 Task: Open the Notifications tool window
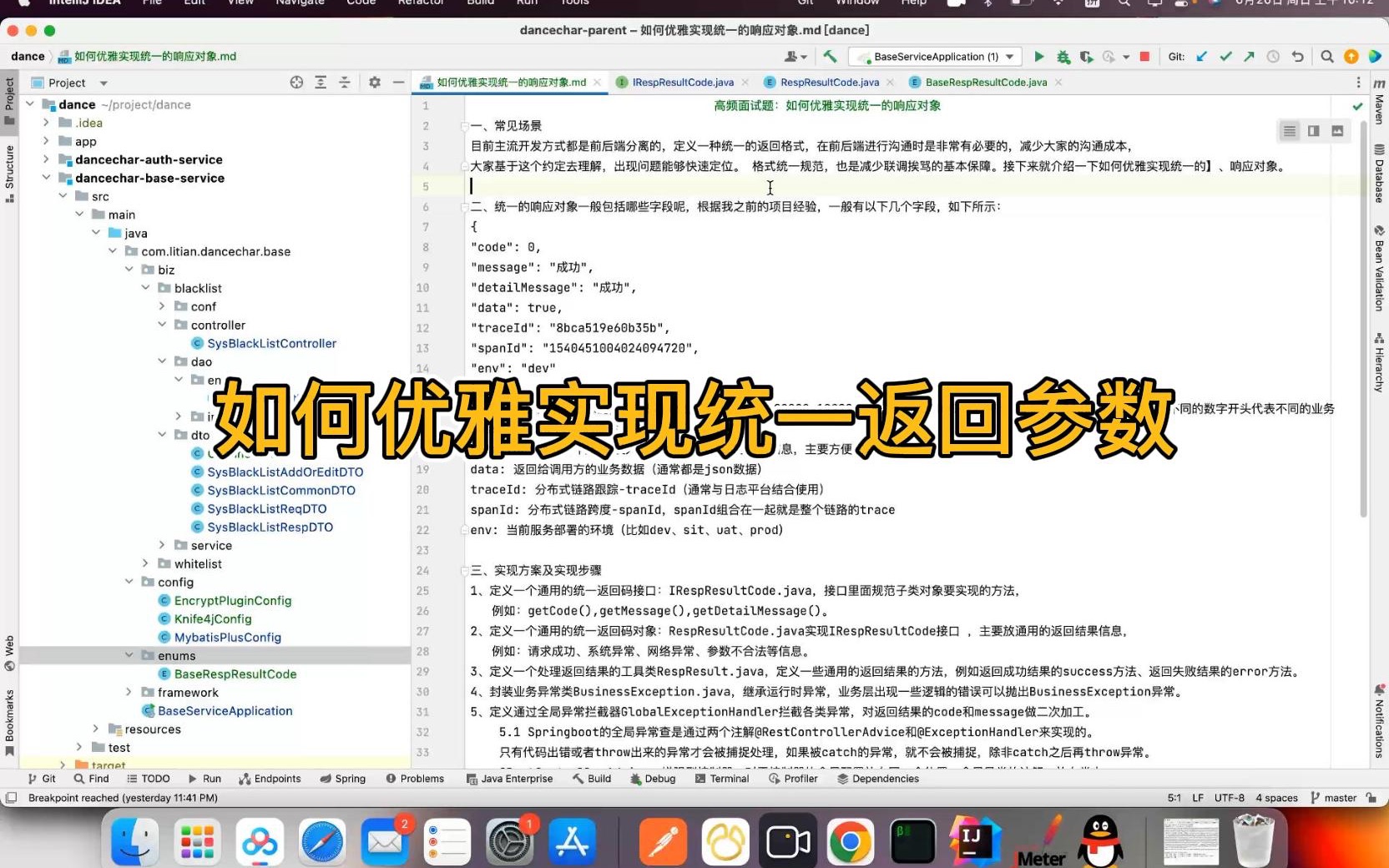(1379, 721)
